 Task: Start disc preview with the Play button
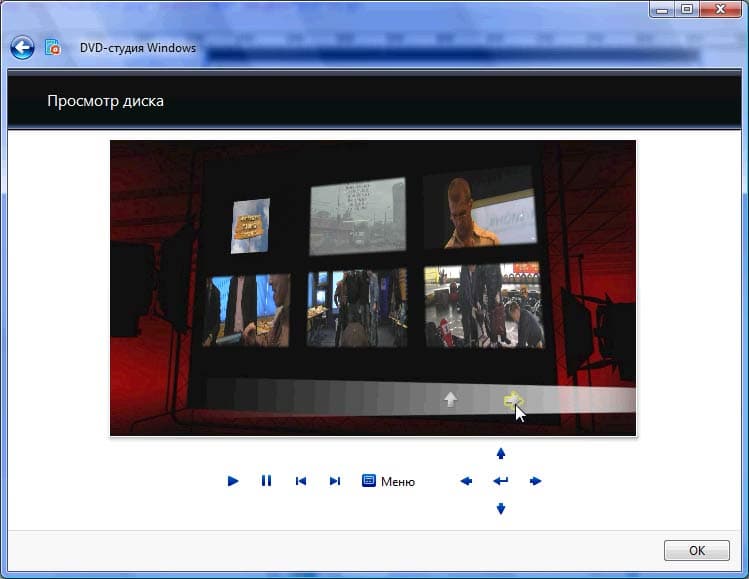coord(233,481)
